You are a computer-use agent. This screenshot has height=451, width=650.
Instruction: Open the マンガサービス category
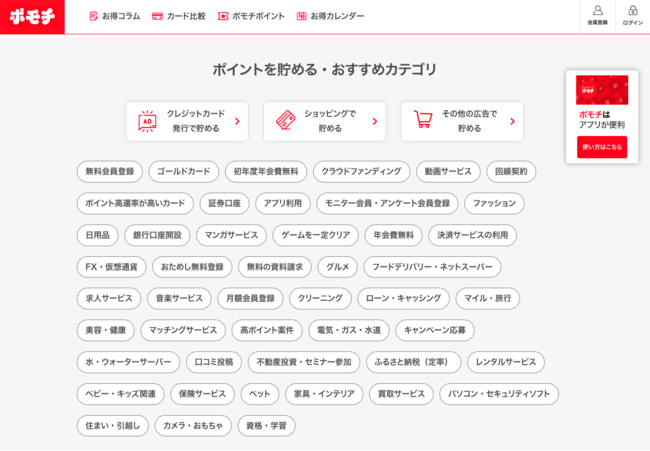click(x=231, y=235)
